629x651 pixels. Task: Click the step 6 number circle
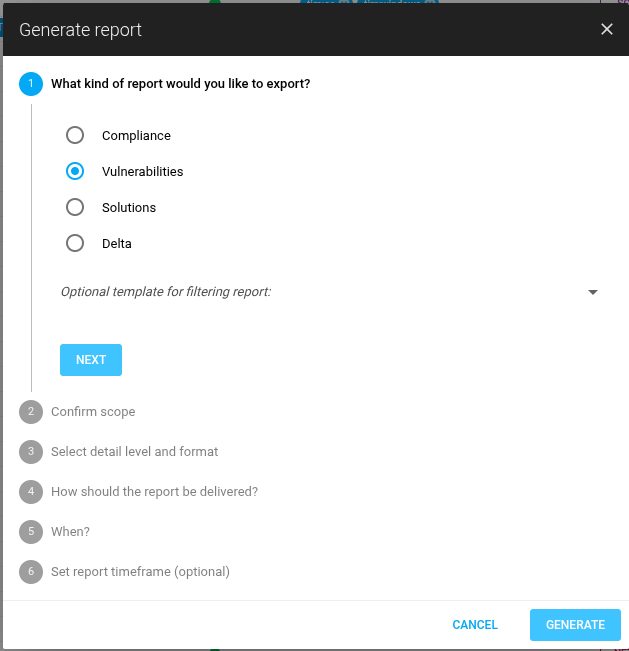pos(31,572)
